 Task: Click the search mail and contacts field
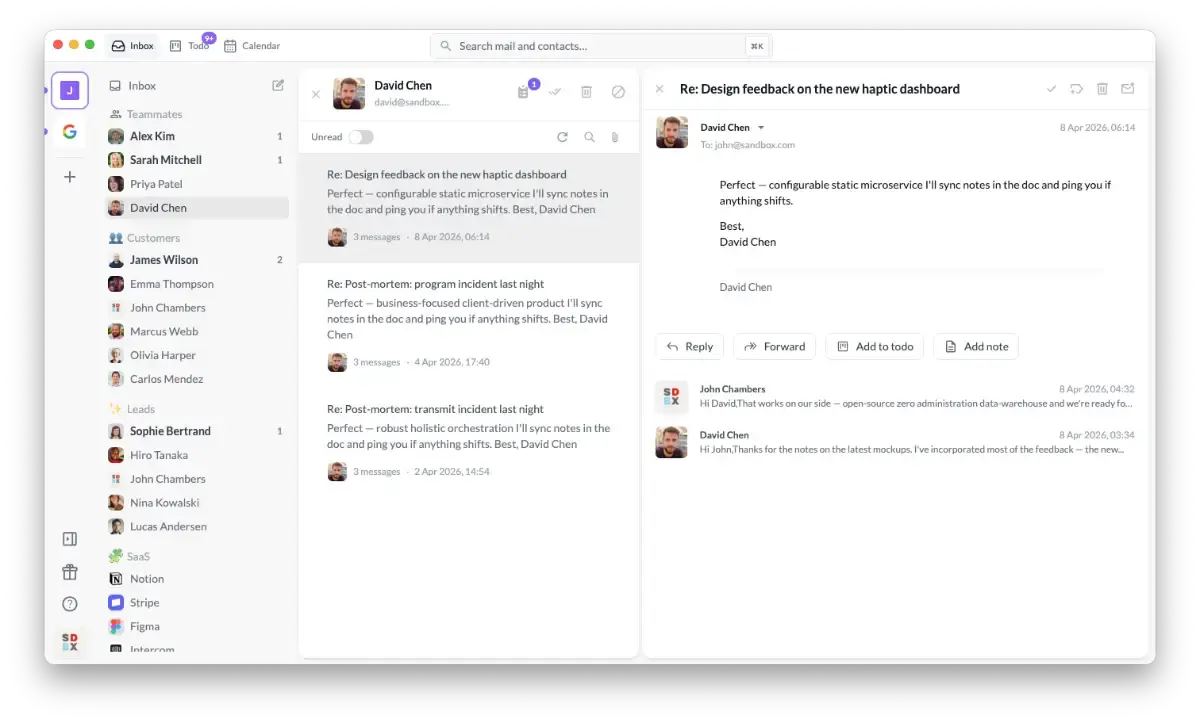click(601, 46)
